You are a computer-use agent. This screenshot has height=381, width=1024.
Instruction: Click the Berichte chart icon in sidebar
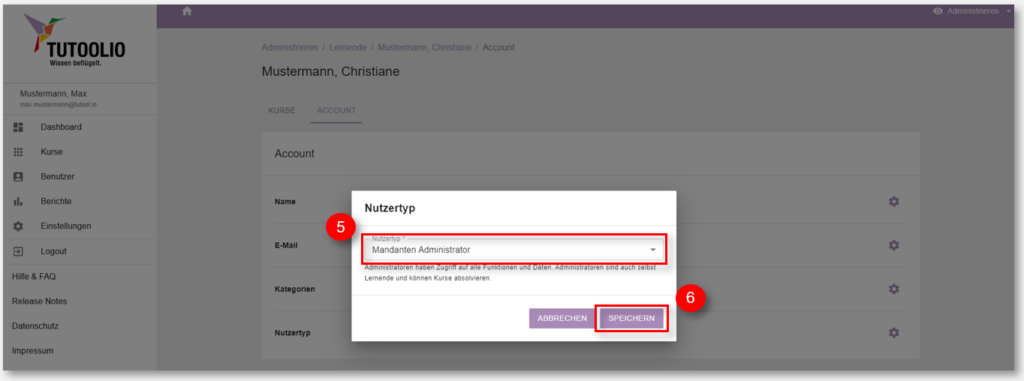(18, 201)
